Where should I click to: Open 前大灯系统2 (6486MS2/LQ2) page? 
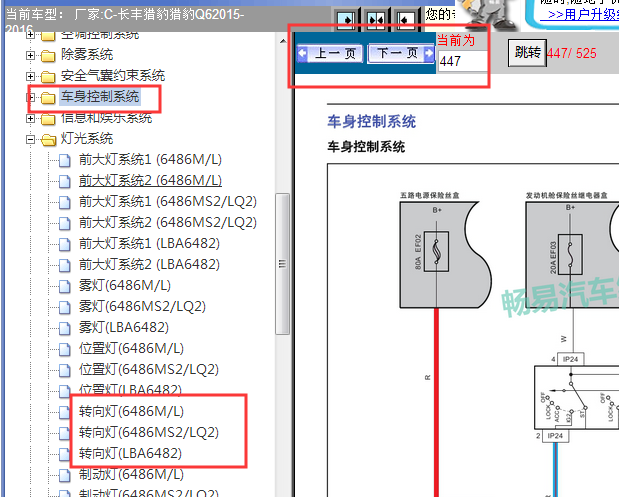pos(168,222)
